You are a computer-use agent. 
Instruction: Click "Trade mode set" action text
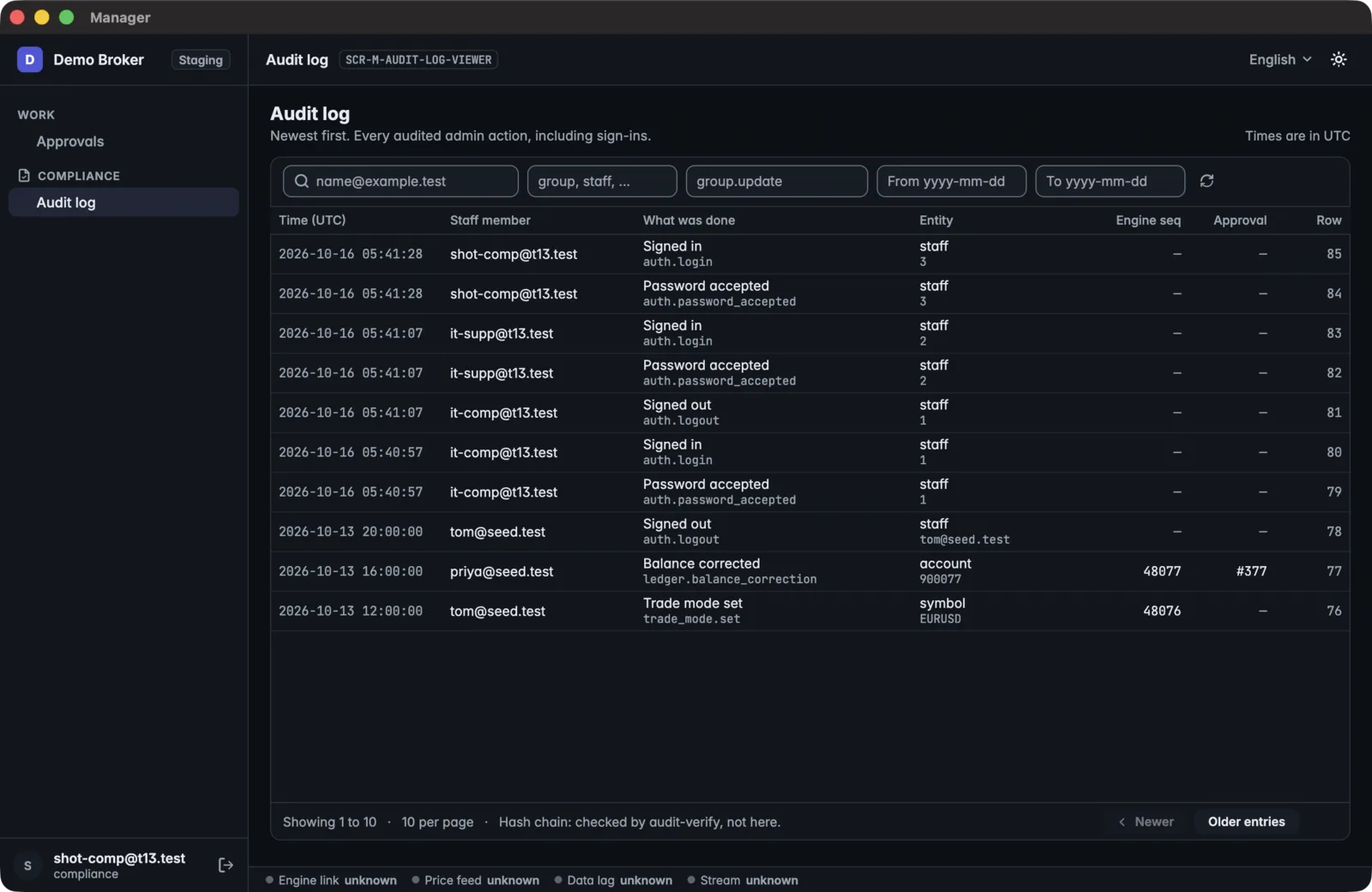(693, 603)
